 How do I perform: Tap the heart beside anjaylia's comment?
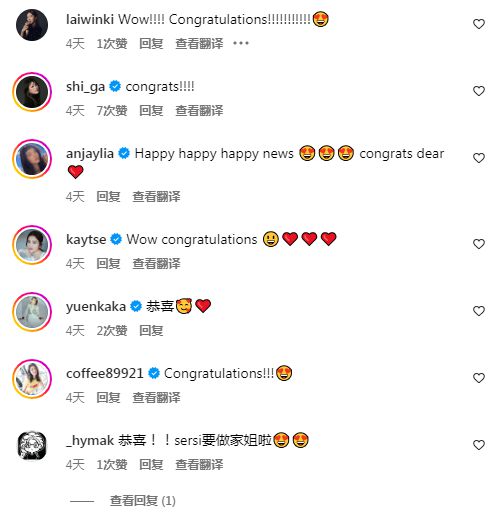(479, 158)
